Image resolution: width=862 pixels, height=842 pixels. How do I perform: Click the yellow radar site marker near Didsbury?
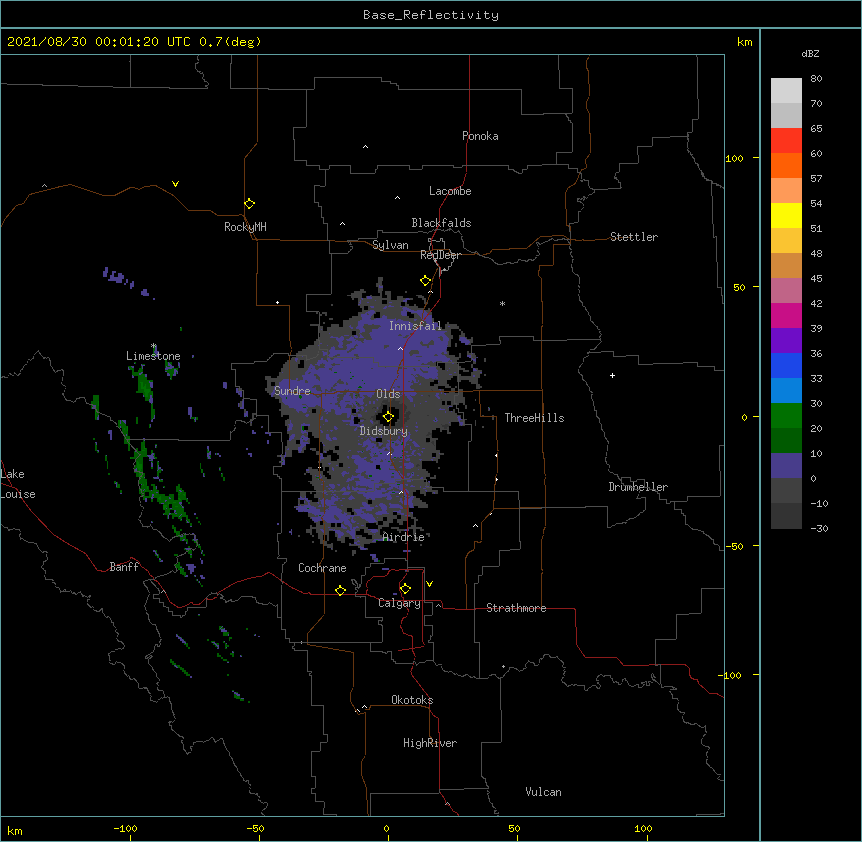point(388,417)
